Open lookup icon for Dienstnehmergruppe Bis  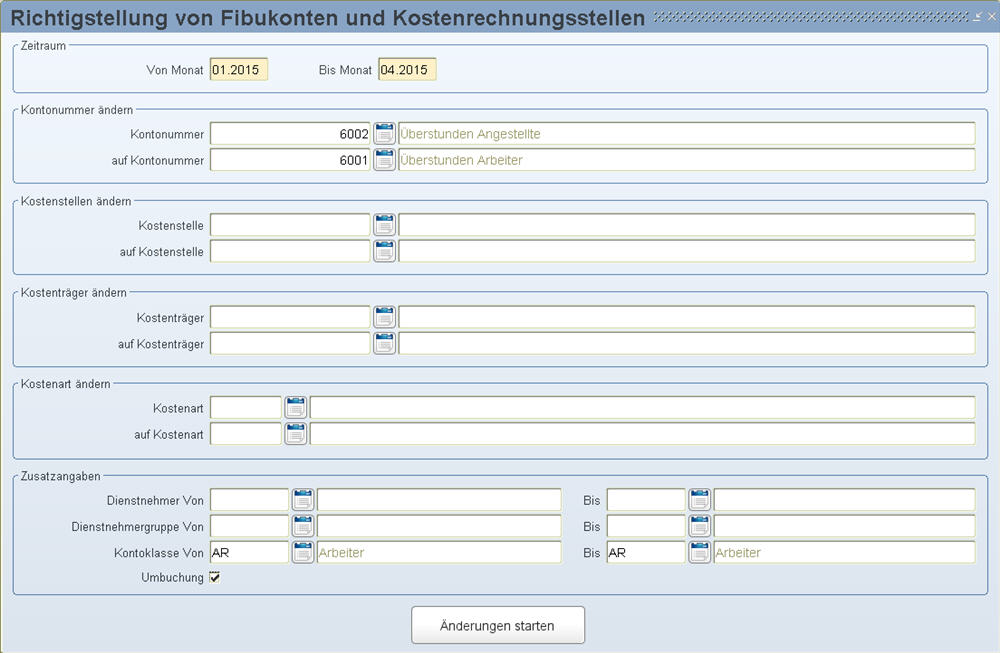point(700,526)
